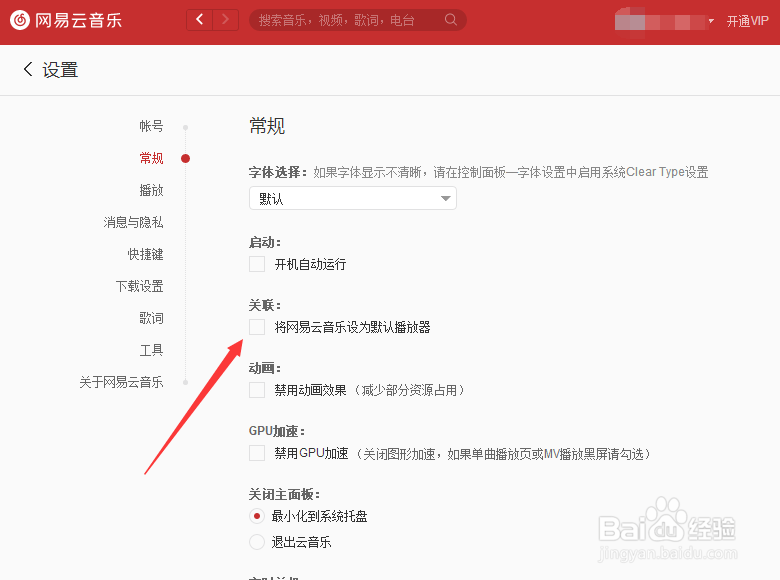Screen dimensions: 780x580
Task: Open the 默认 font selection dropdown
Action: (353, 198)
